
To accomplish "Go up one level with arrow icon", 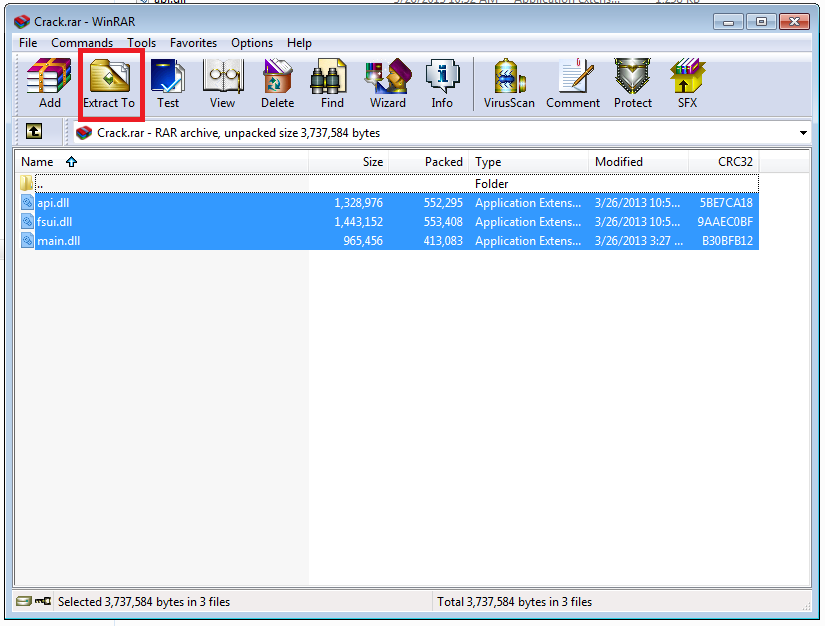I will coord(34,132).
